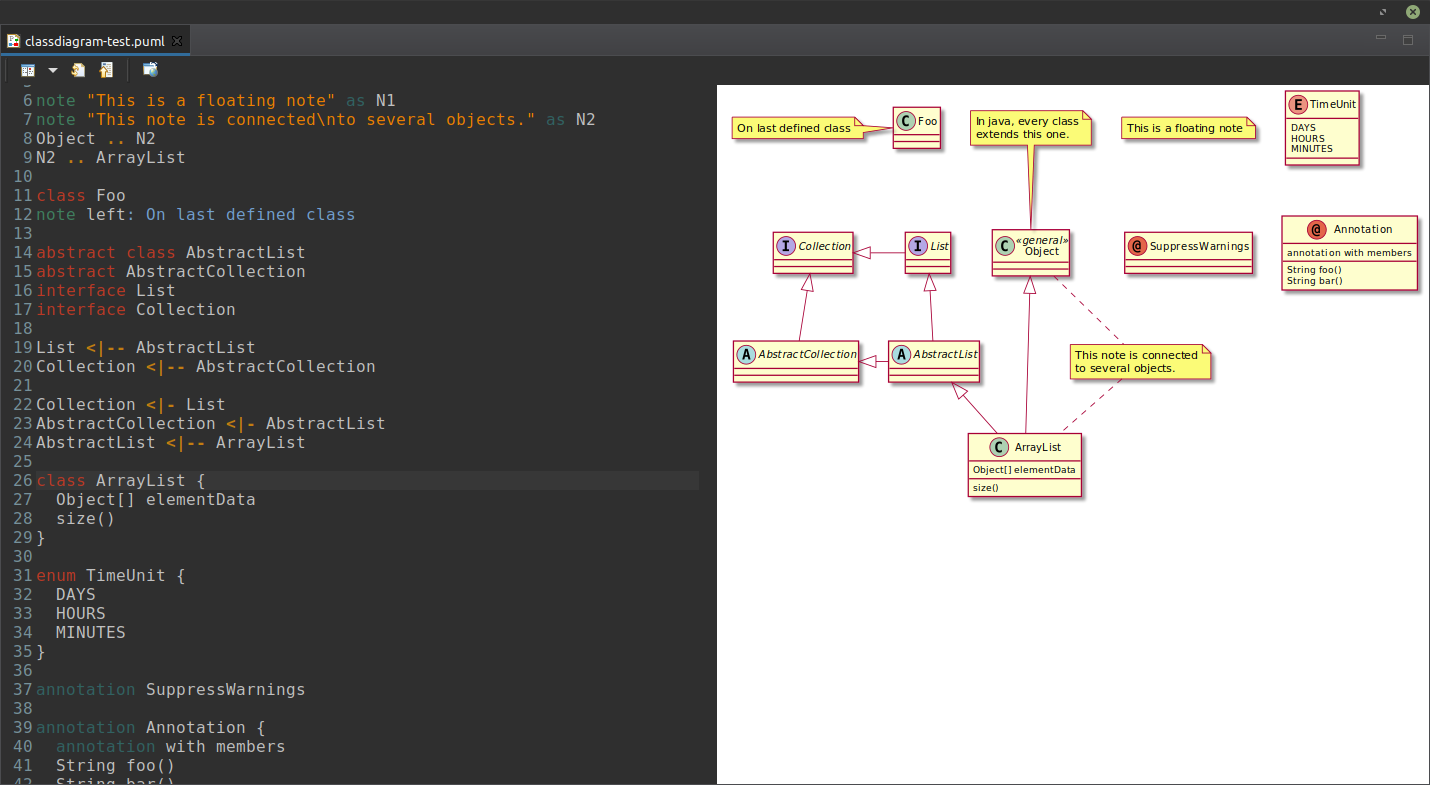Click the refresh diagram toolbar icon
Image resolution: width=1430 pixels, height=785 pixels.
tap(78, 70)
